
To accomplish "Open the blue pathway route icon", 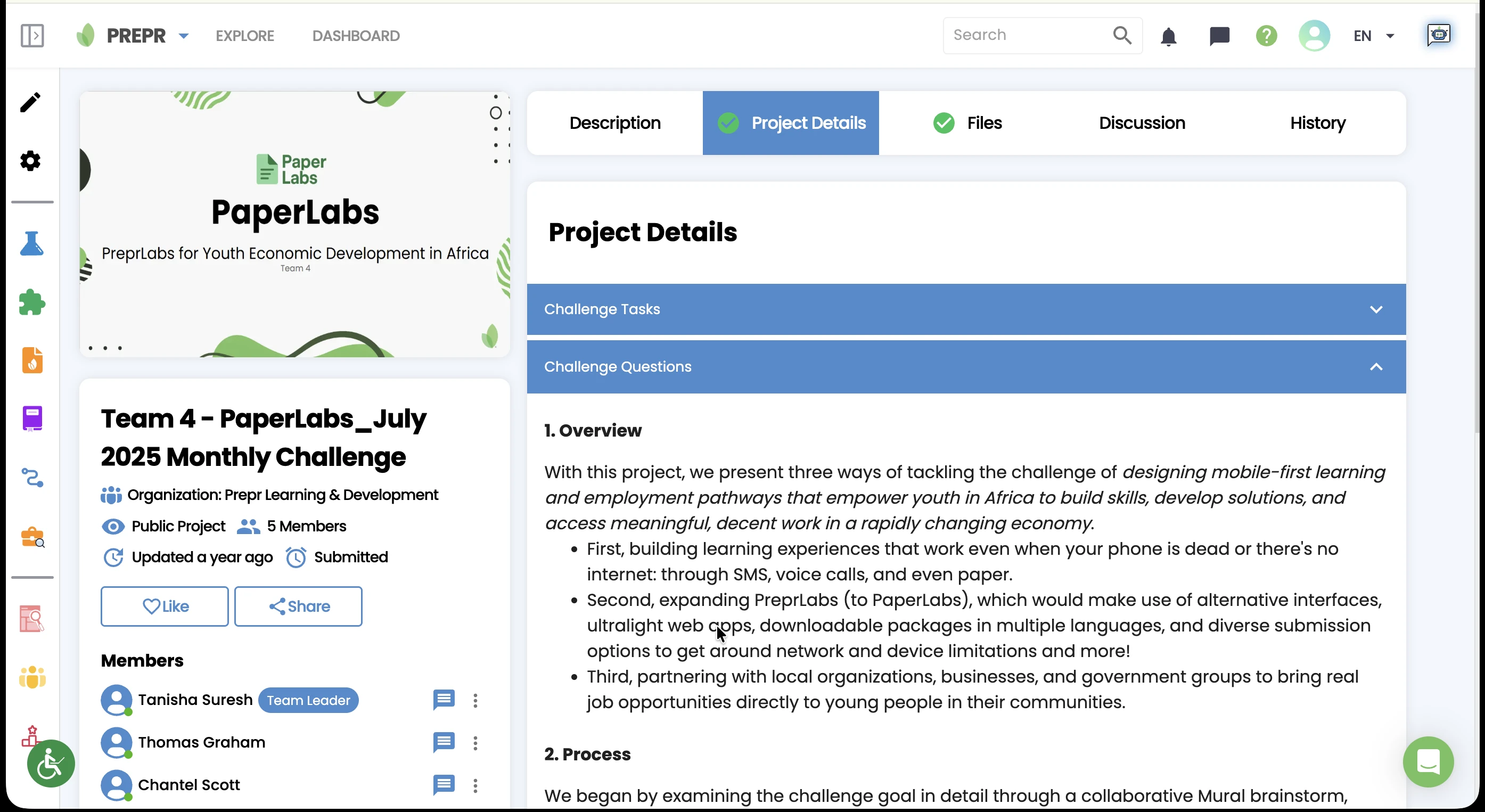I will click(x=32, y=478).
